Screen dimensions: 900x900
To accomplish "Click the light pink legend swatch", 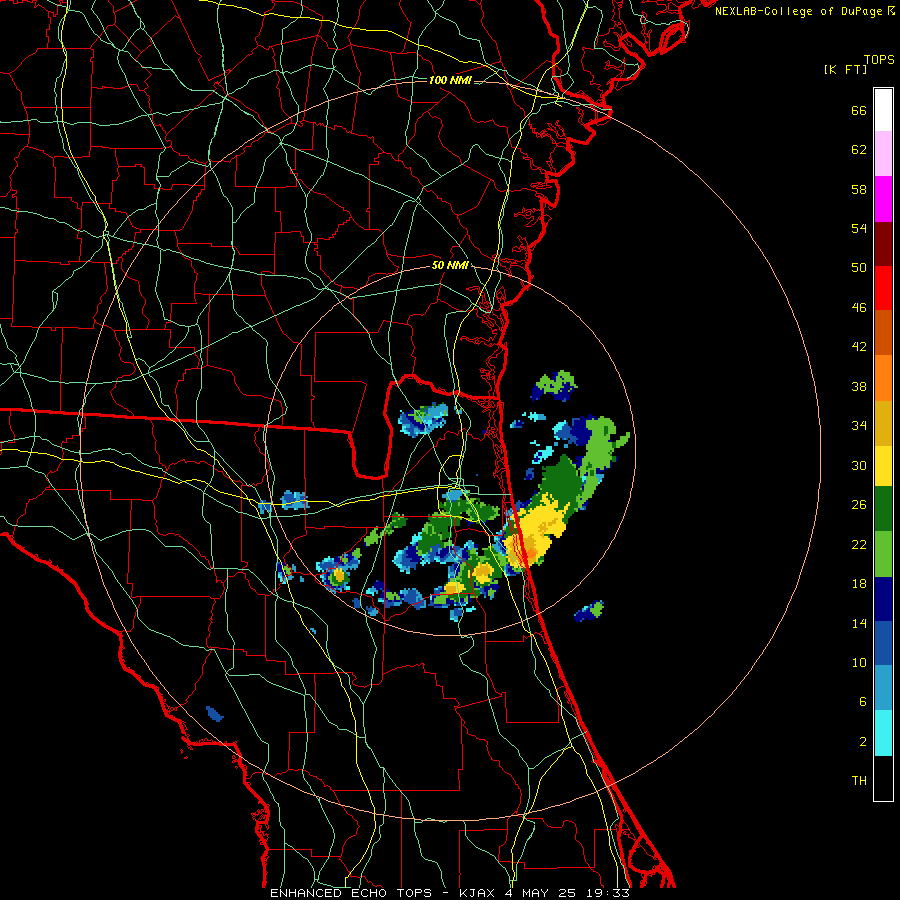I will [x=883, y=154].
